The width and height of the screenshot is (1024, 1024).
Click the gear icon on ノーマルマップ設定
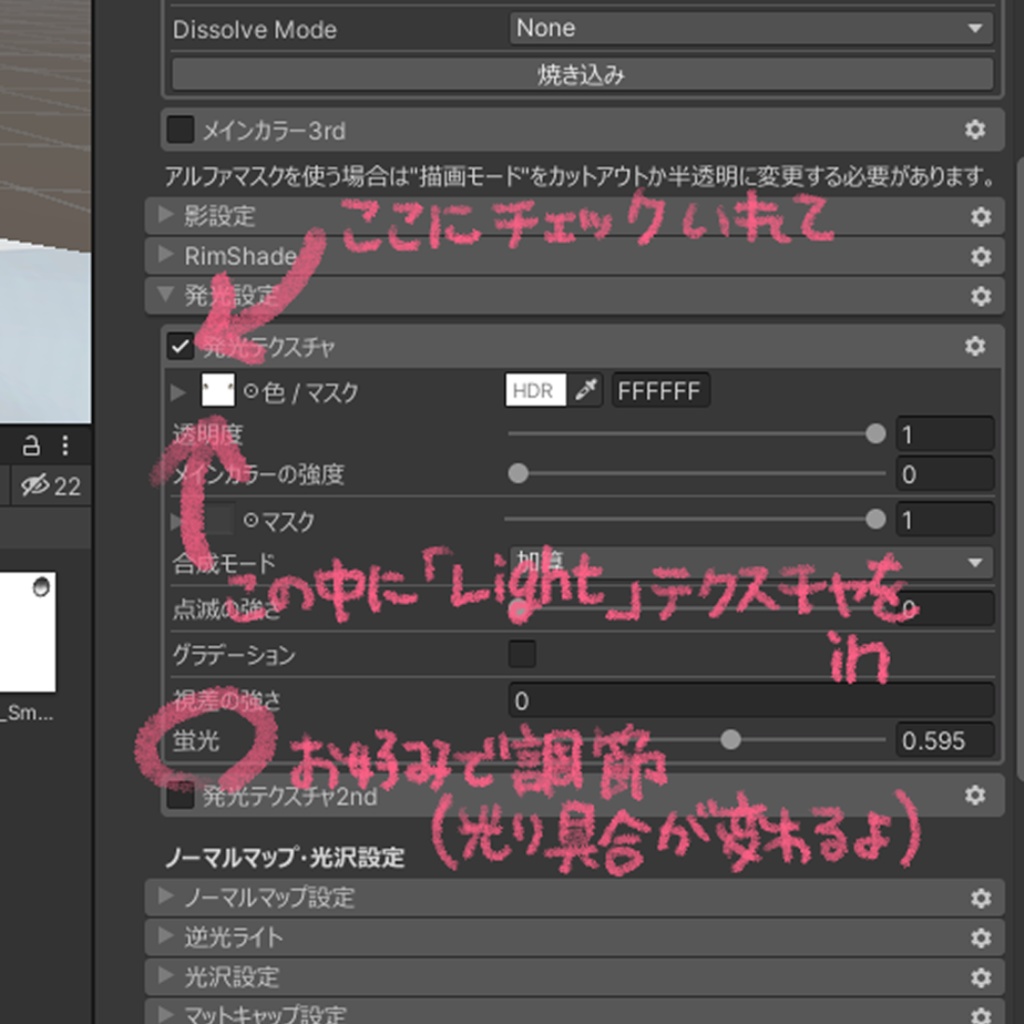pos(980,898)
